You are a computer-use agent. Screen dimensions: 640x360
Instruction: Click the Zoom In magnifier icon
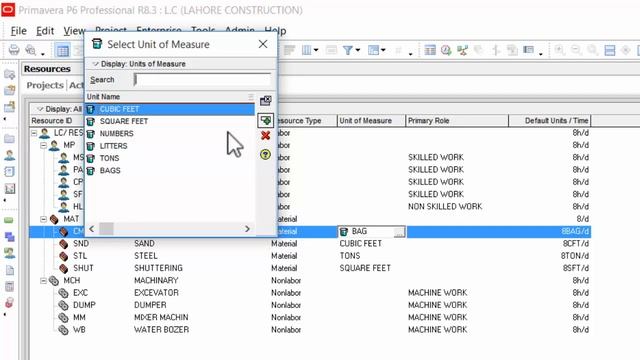coord(560,50)
